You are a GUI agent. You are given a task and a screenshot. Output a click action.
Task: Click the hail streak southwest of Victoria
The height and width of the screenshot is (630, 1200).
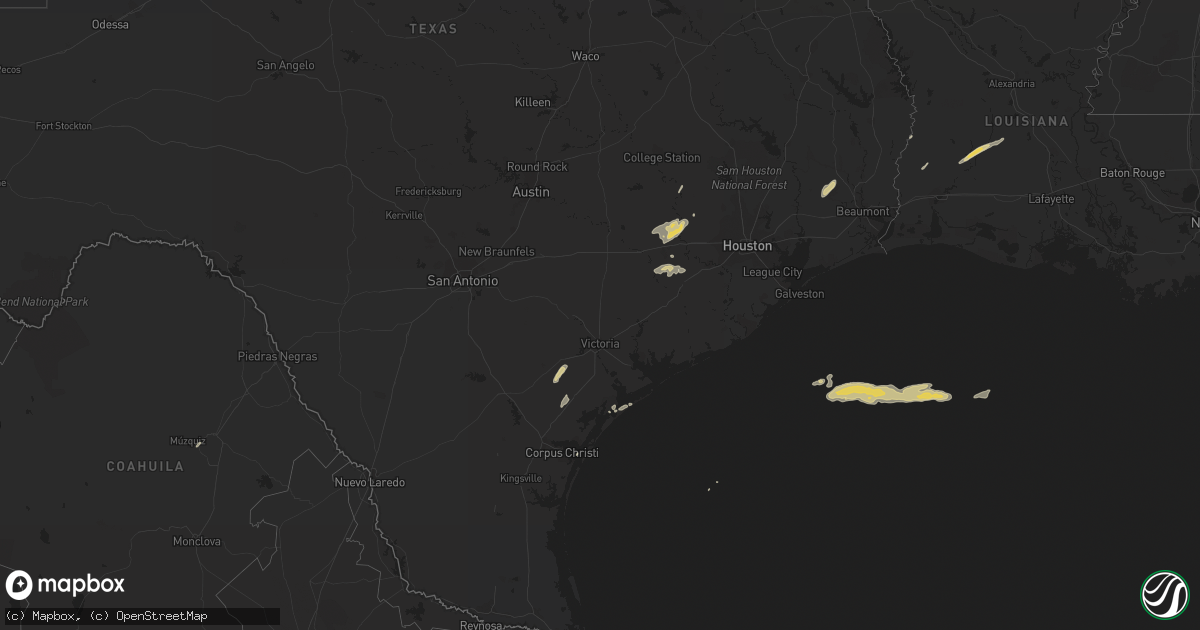pos(561,373)
